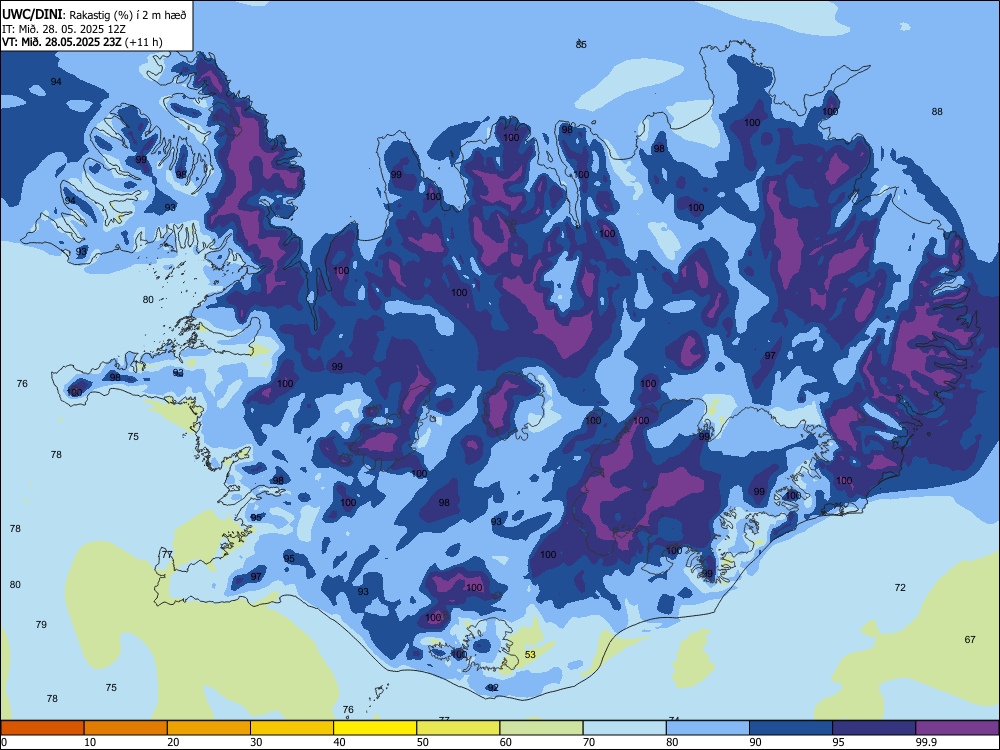This screenshot has width=1000, height=750.
Task: Click the dark orange 0–10 legend swatch
Action: [x=42, y=728]
